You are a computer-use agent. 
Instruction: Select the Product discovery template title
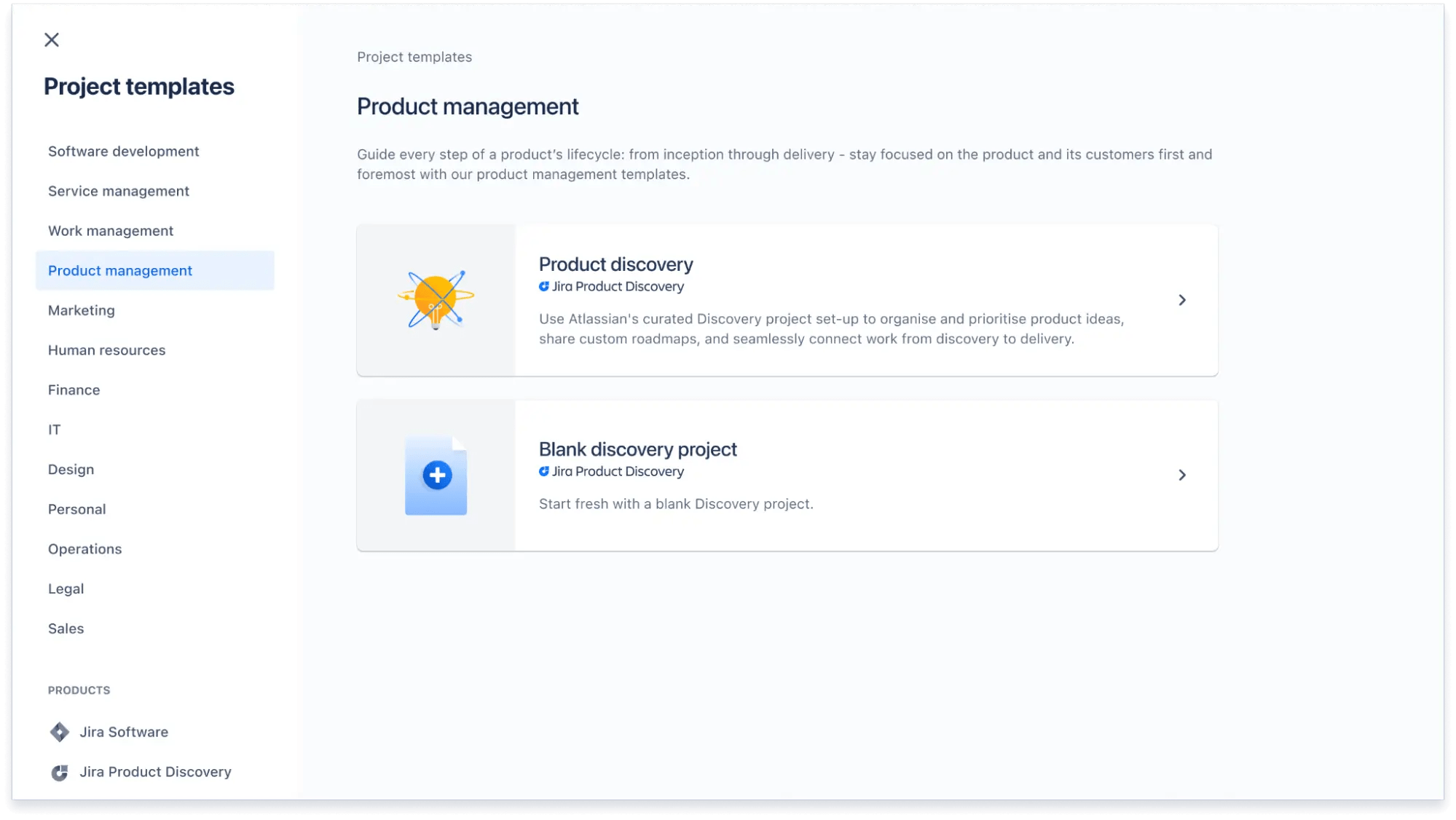point(615,264)
